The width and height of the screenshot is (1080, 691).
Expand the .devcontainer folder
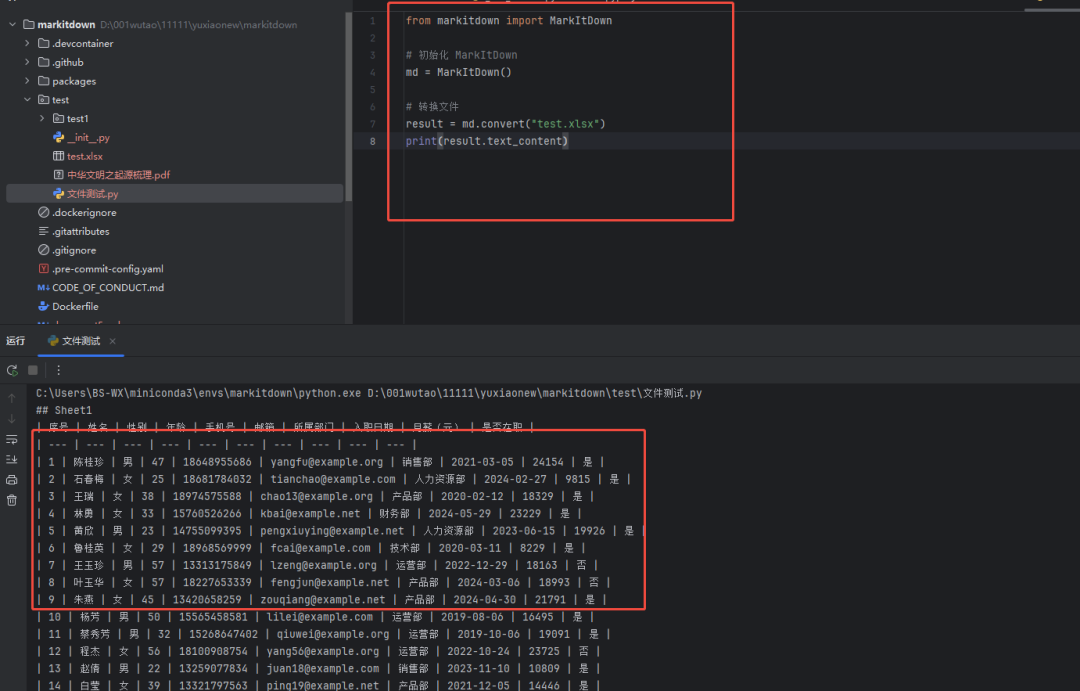[x=27, y=43]
